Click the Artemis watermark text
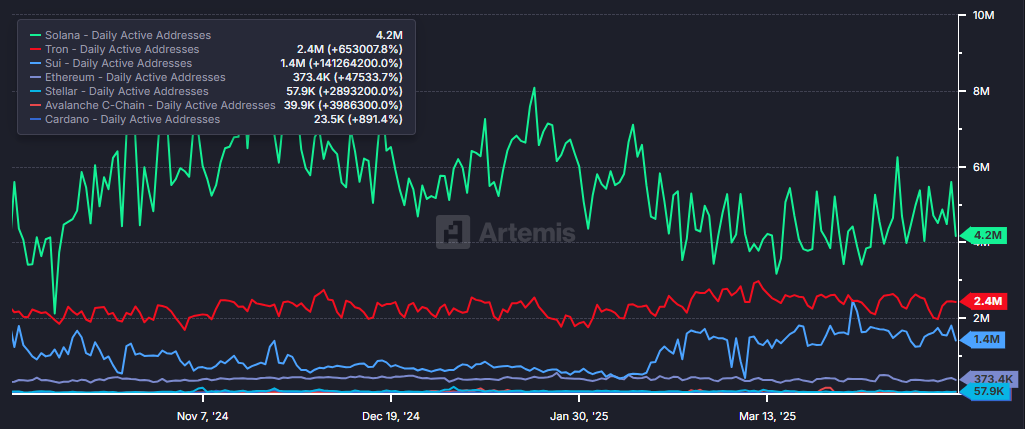The height and width of the screenshot is (429, 1025). (528, 233)
